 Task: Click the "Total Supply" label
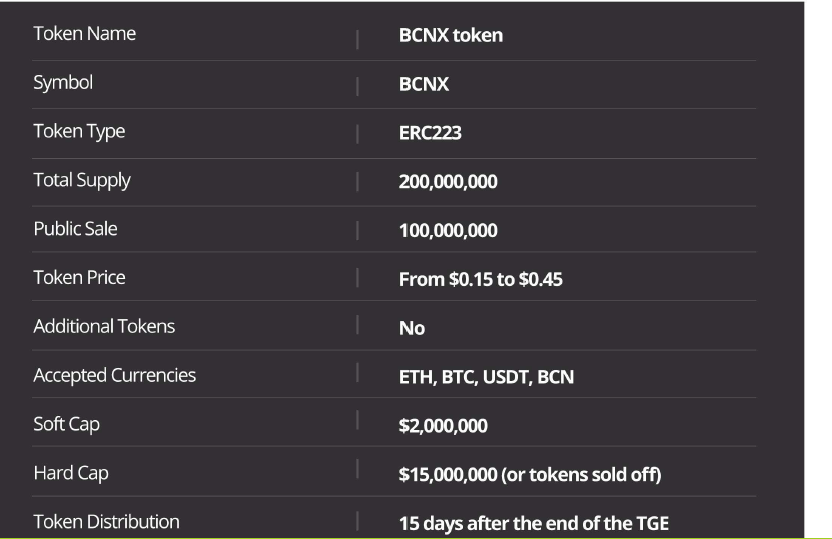[x=82, y=181]
